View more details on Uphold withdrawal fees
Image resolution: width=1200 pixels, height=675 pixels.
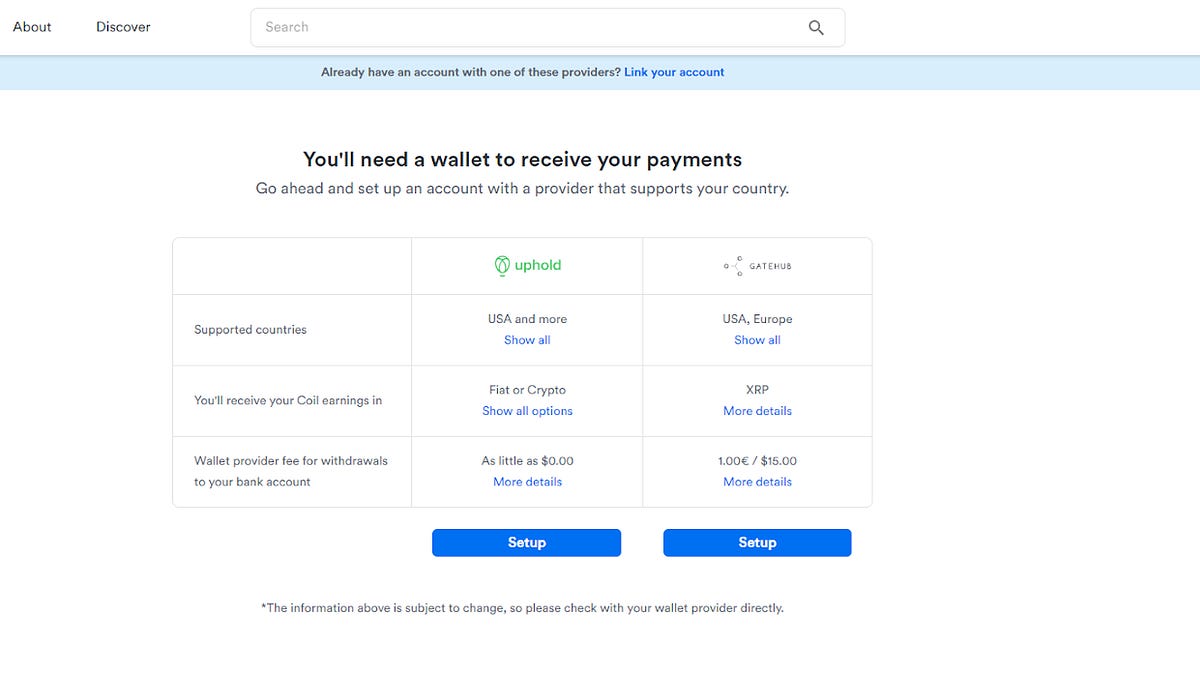click(x=527, y=482)
